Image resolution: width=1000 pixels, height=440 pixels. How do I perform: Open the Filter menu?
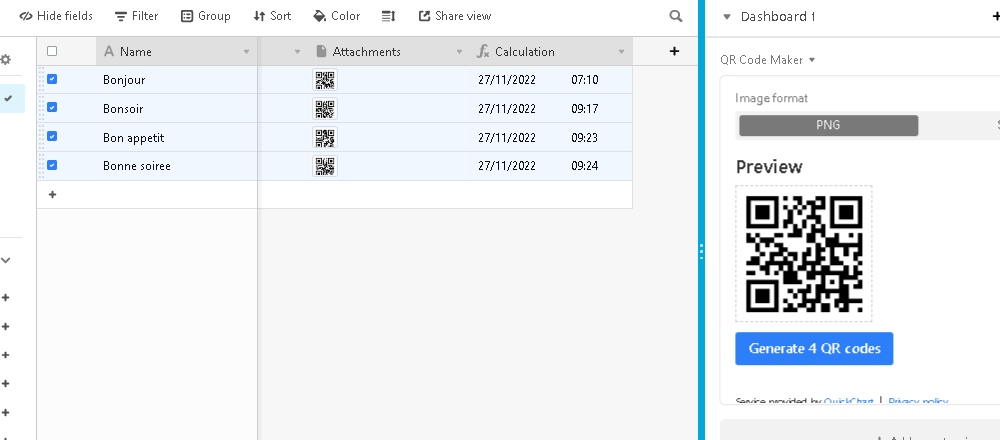point(136,16)
